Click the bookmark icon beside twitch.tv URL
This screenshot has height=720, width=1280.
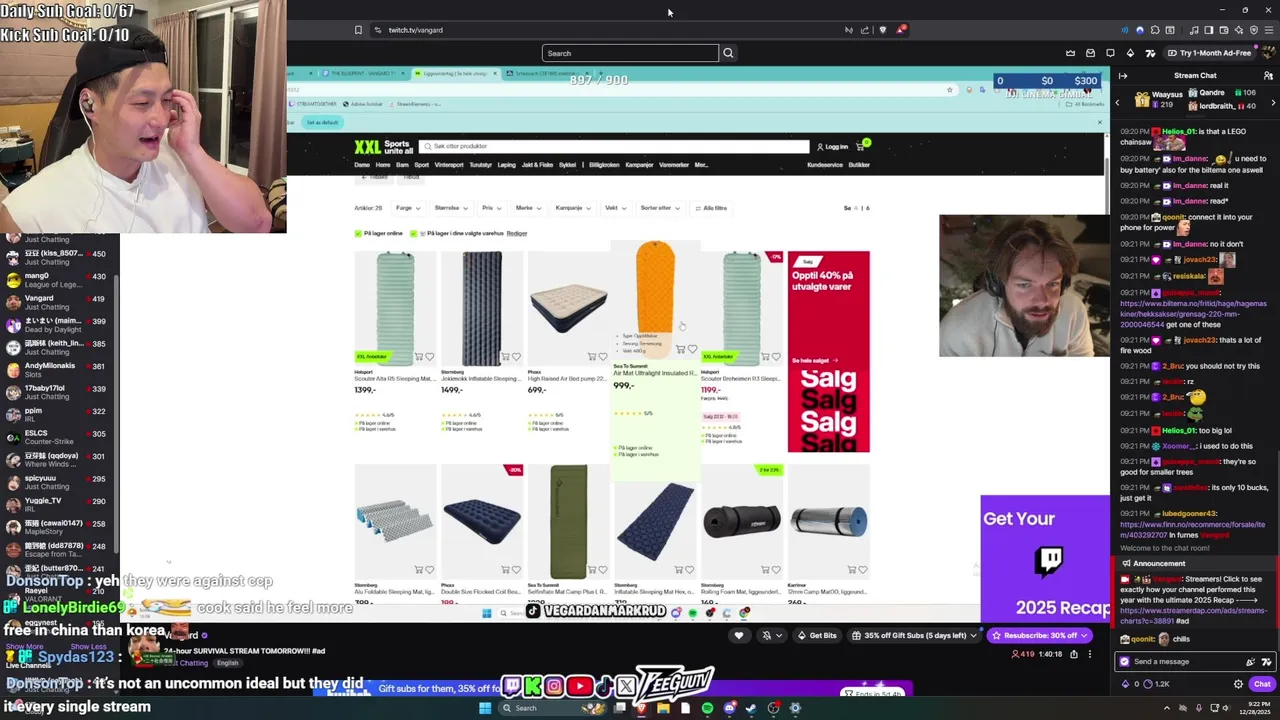tap(358, 30)
